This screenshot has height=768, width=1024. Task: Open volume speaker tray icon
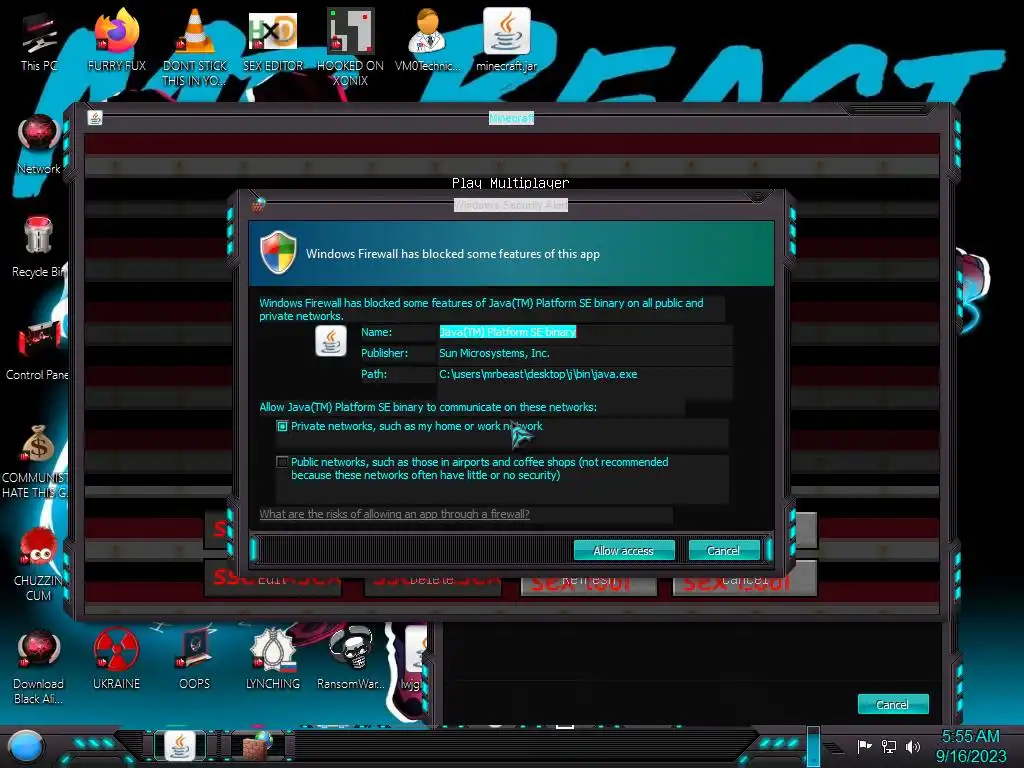(912, 746)
